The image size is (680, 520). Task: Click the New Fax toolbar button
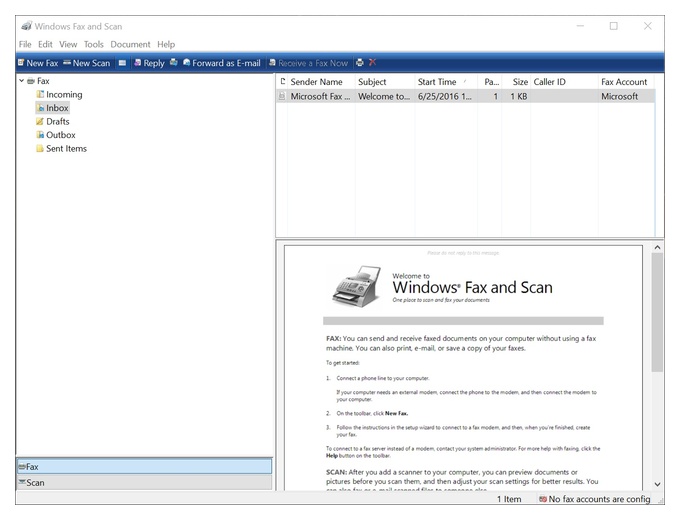tap(38, 63)
